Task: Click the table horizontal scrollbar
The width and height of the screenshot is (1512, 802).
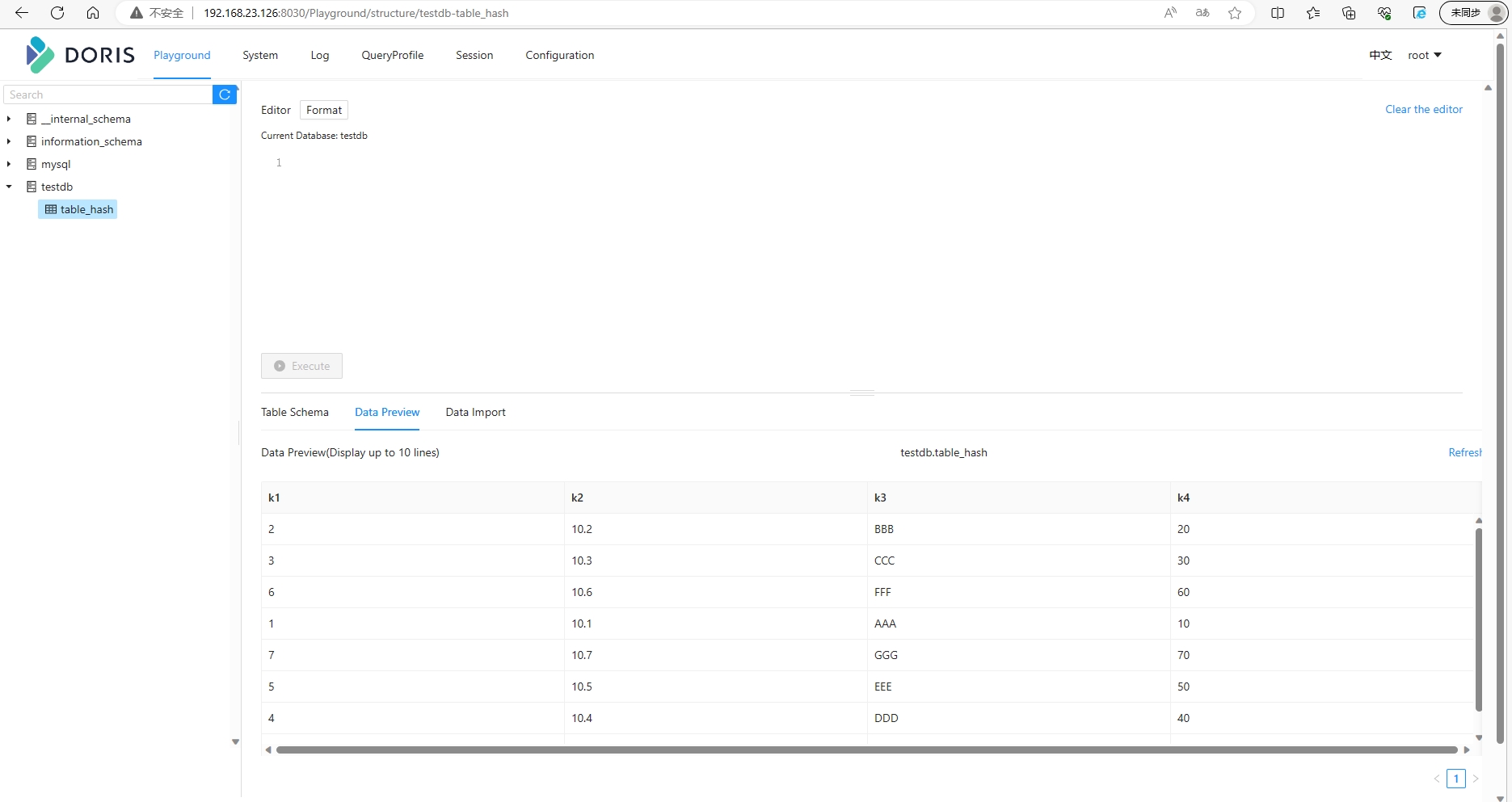Action: click(866, 750)
